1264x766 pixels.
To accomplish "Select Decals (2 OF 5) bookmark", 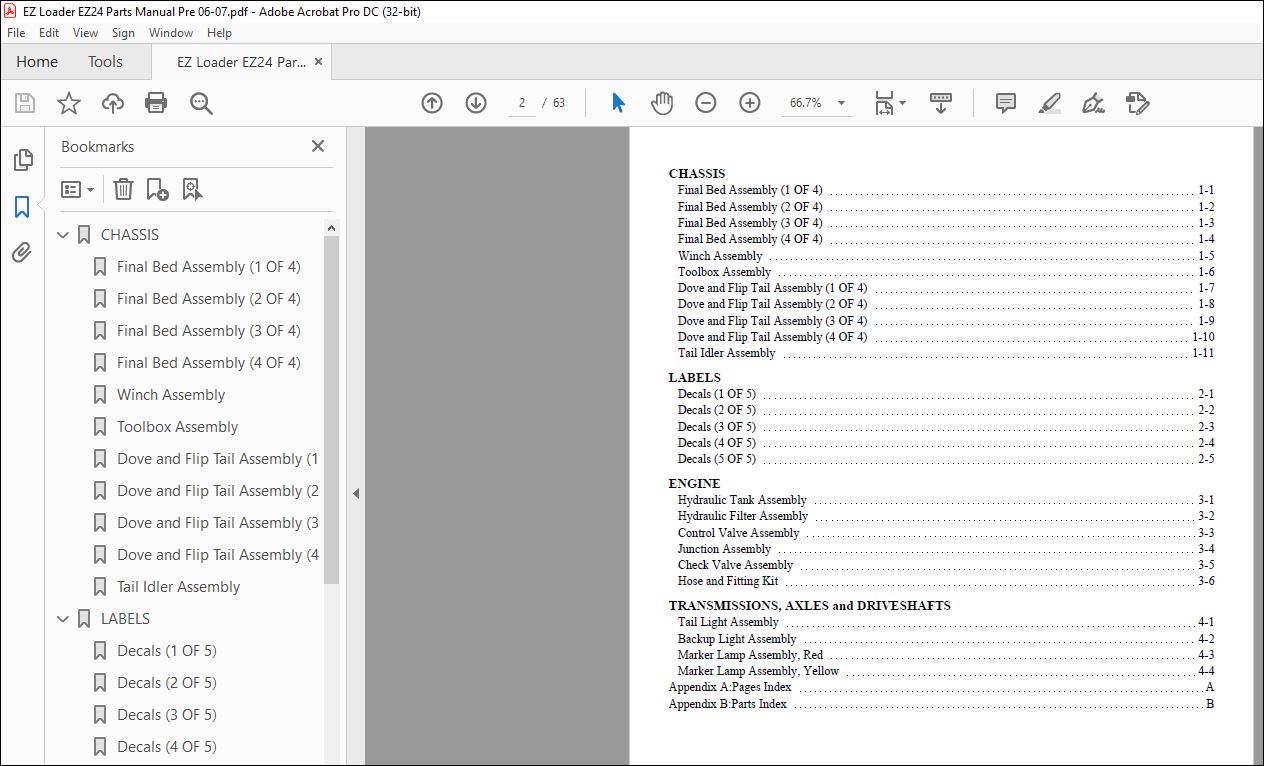I will coord(166,683).
